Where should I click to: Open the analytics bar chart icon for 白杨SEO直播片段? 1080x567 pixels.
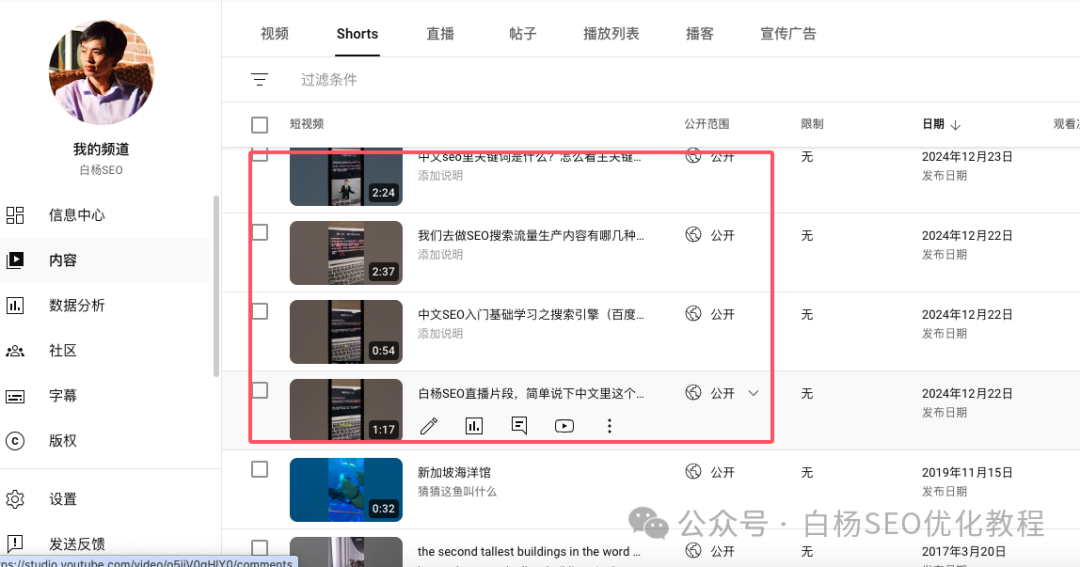pyautogui.click(x=474, y=426)
